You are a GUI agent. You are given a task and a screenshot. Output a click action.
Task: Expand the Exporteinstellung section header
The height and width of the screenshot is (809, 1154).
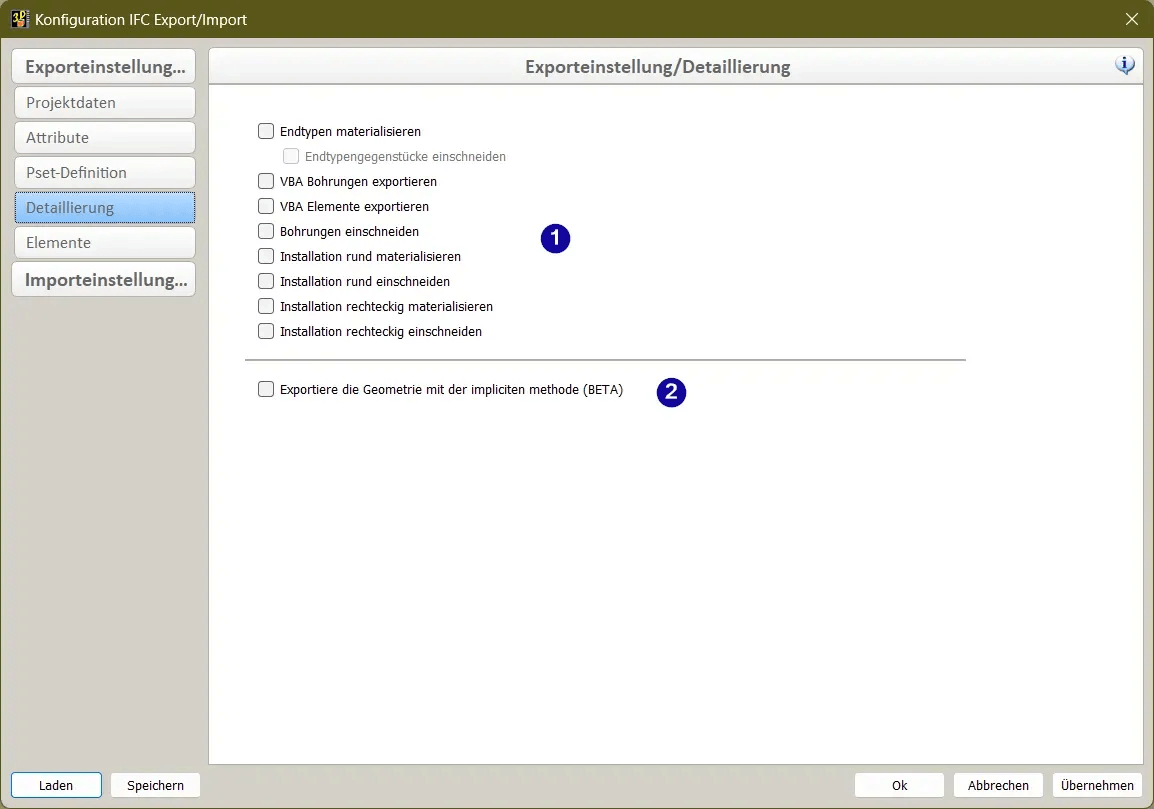[x=104, y=68]
